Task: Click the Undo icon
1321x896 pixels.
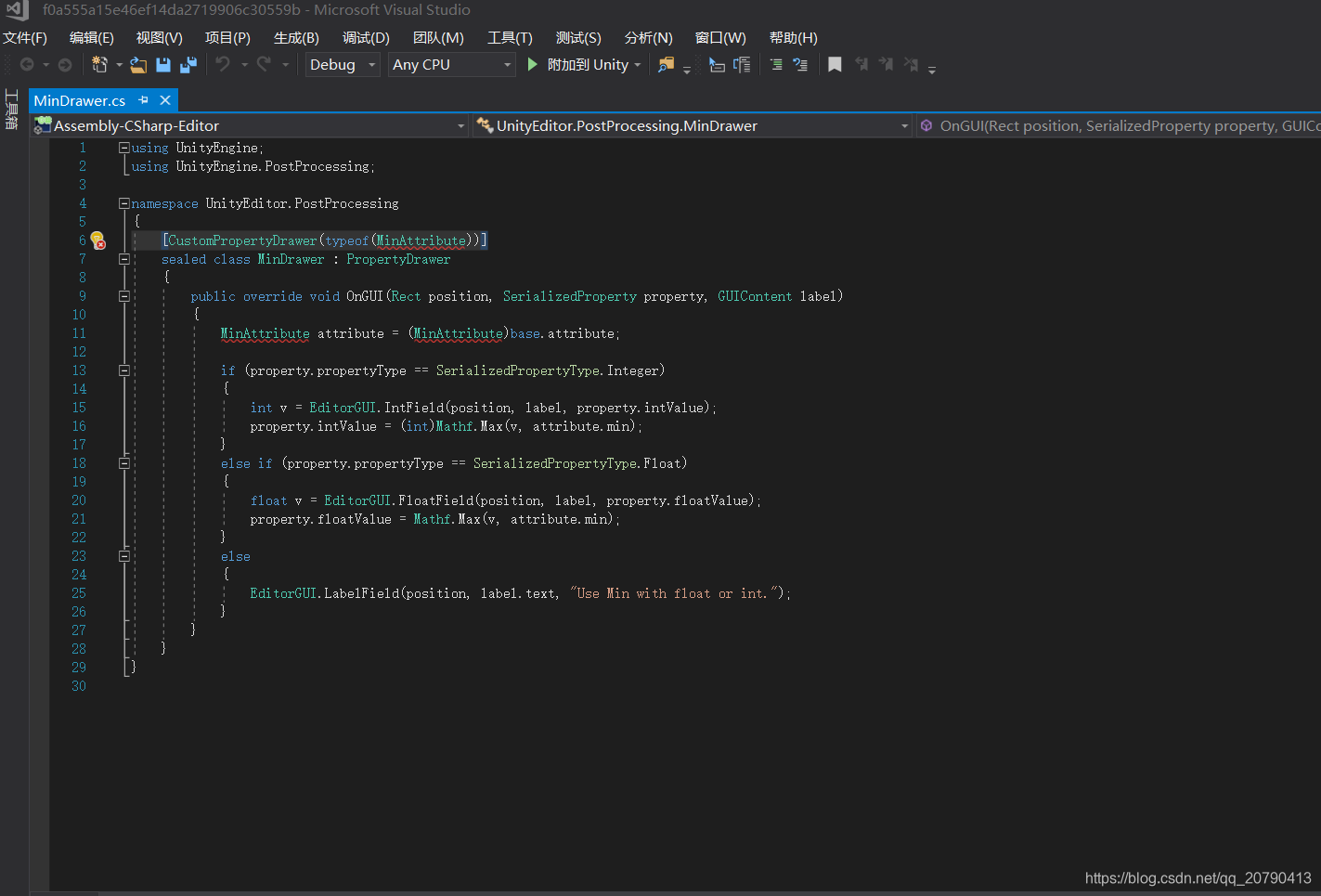Action: click(223, 64)
